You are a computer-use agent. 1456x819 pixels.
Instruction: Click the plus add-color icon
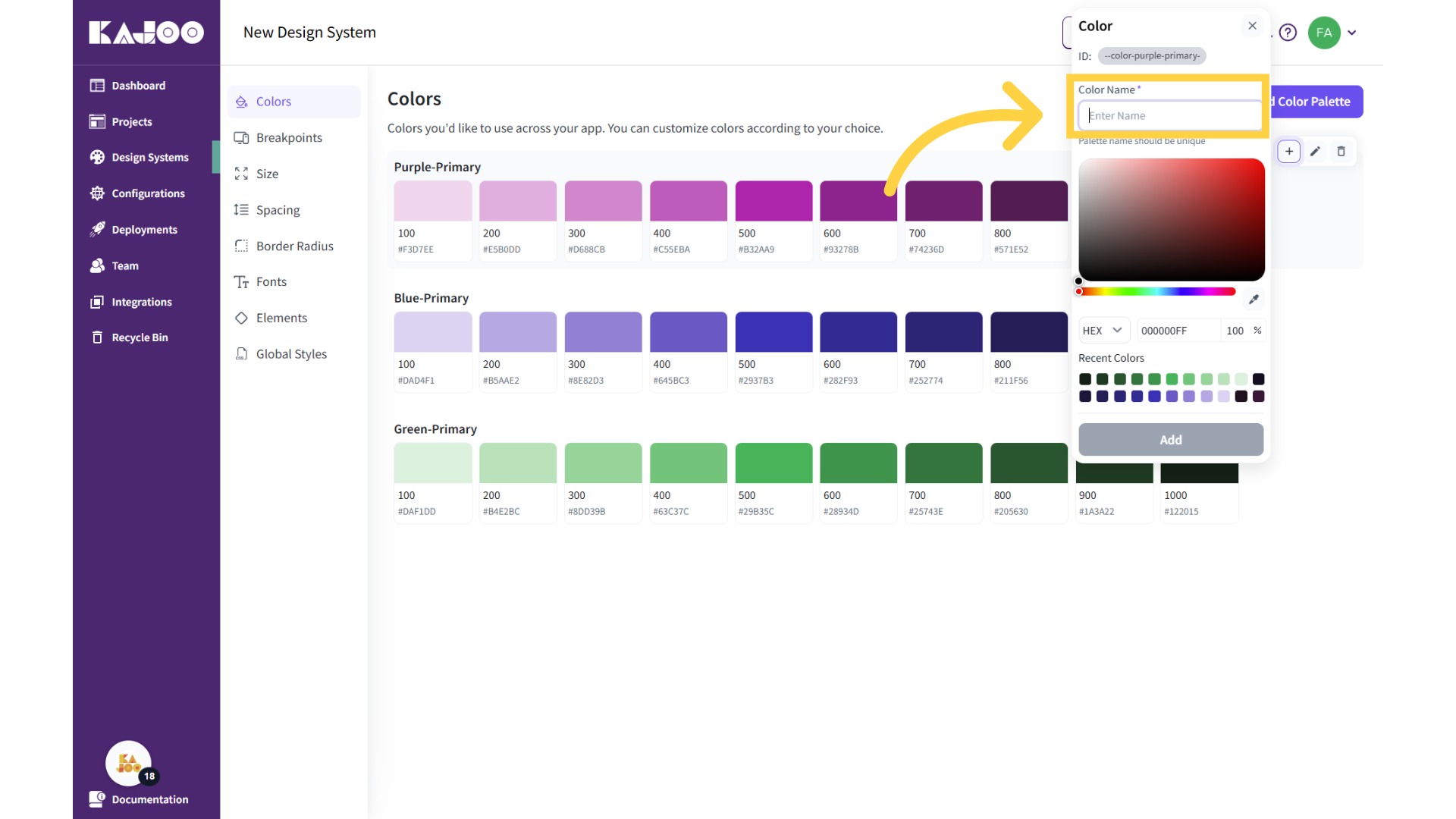point(1289,152)
